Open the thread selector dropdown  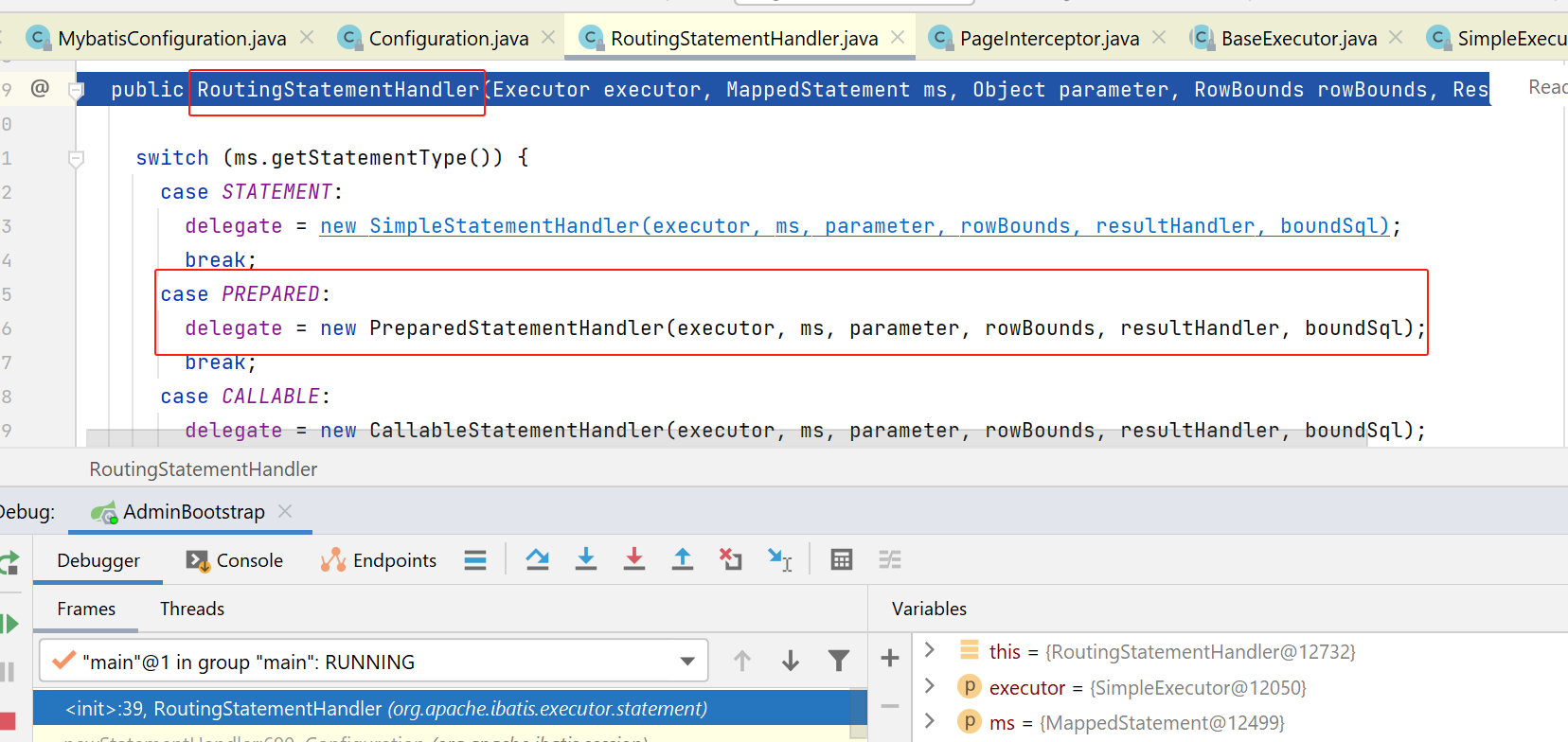pyautogui.click(x=687, y=662)
